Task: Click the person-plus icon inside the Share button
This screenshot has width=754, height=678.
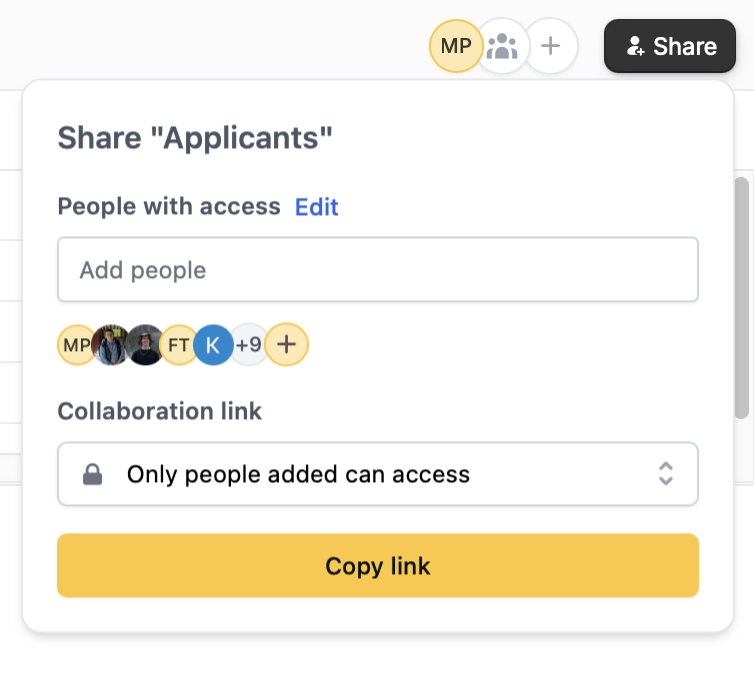Action: (x=635, y=46)
